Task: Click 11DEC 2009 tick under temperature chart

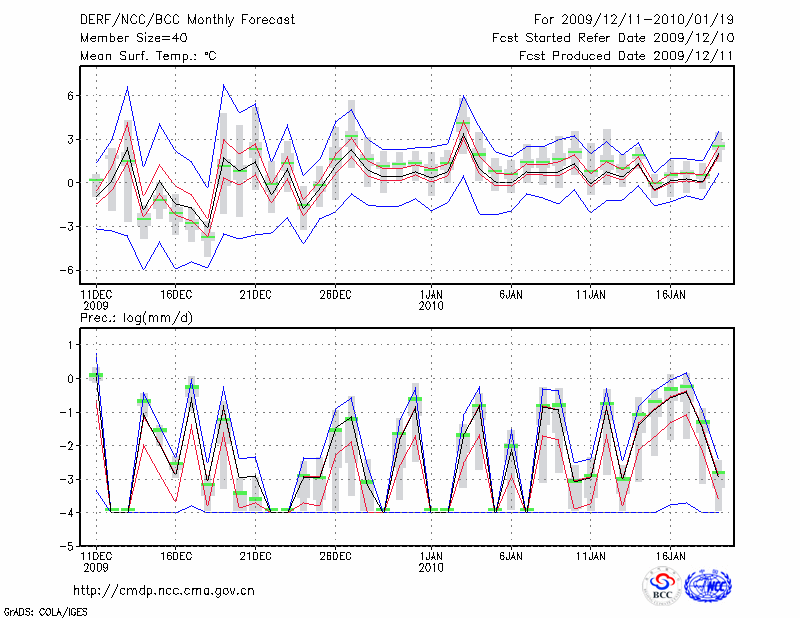Action: [96, 300]
